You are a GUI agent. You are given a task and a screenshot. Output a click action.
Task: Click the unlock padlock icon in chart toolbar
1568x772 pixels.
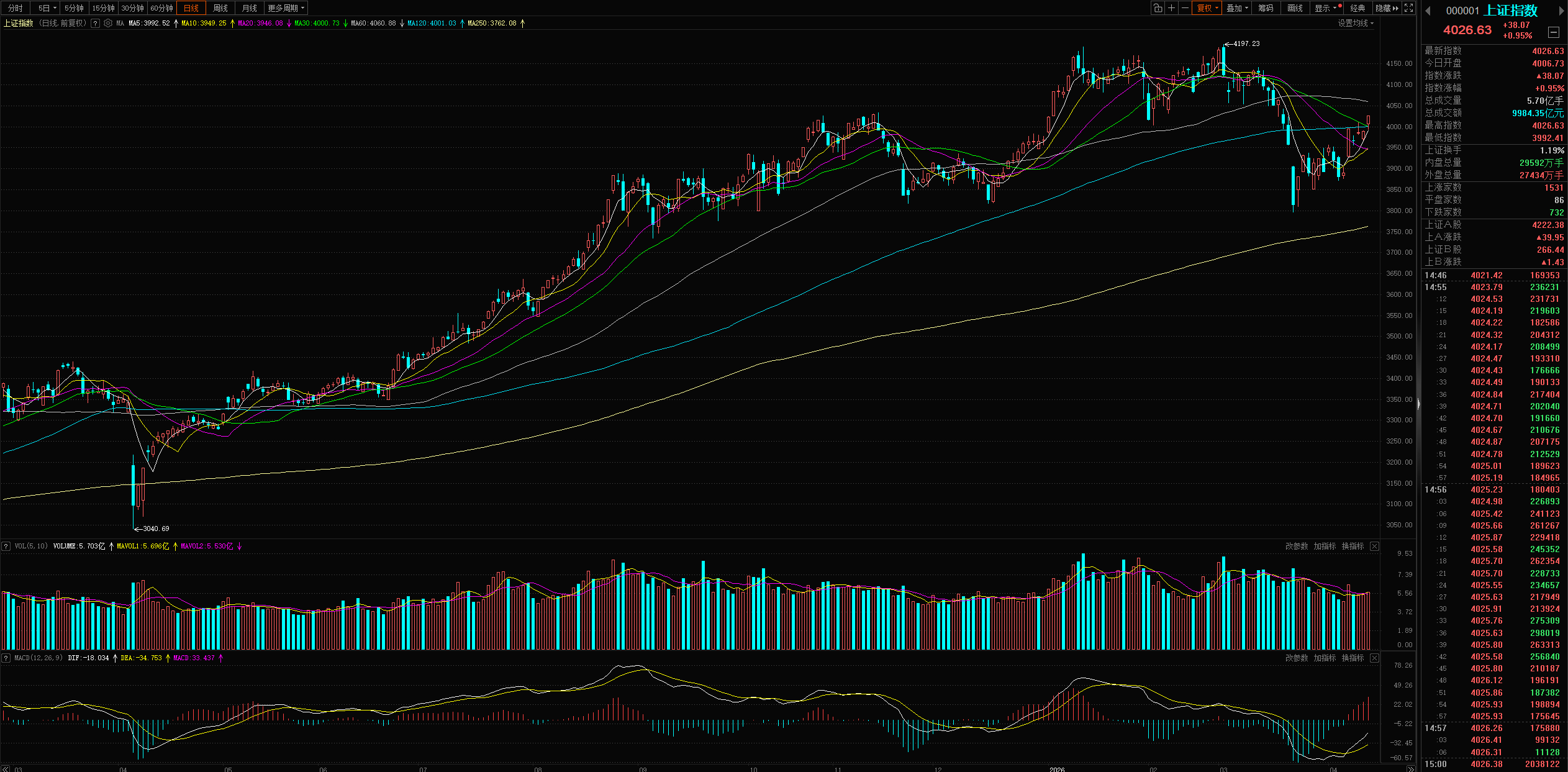coord(1158,8)
